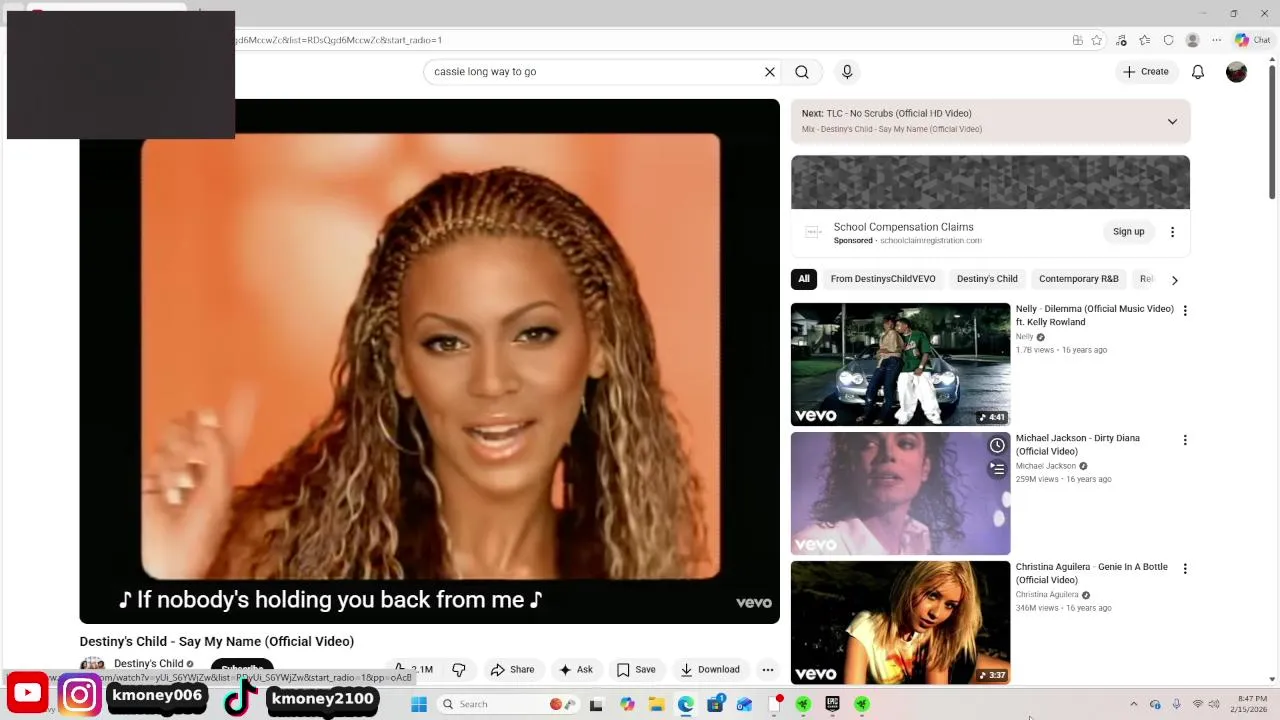1280x720 pixels.
Task: Open Copilot Chat in Edge
Action: (x=1252, y=40)
